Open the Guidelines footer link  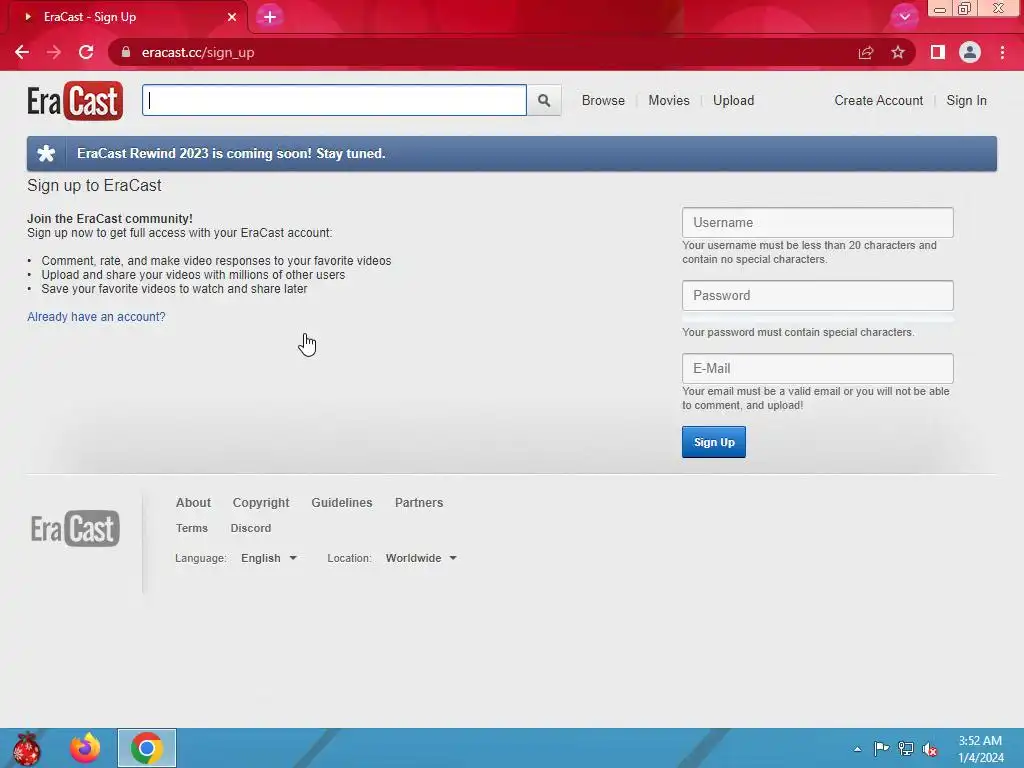click(x=342, y=503)
